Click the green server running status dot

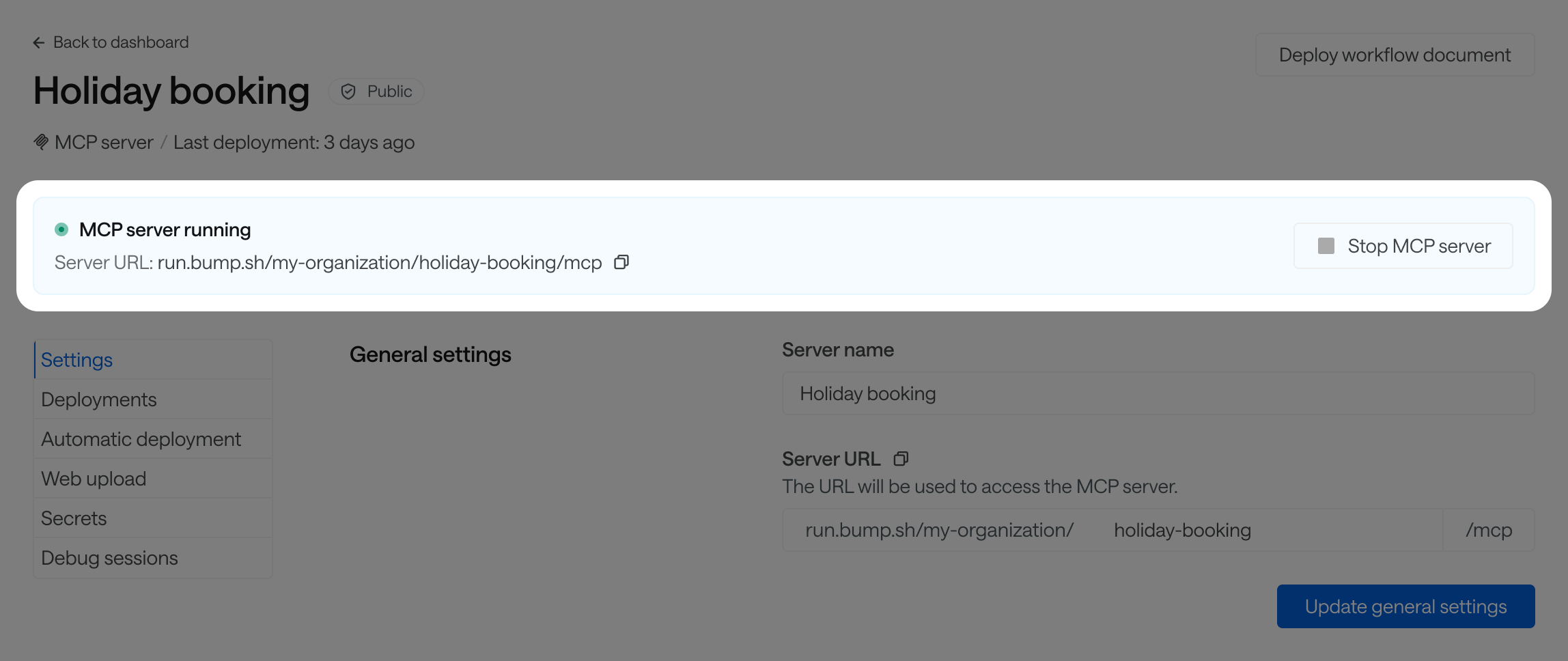point(62,229)
